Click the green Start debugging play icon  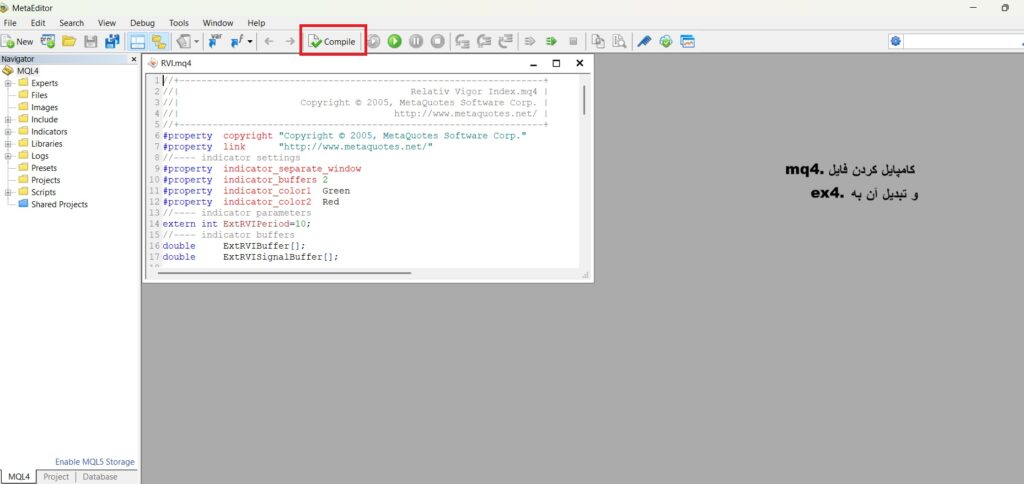tap(395, 41)
